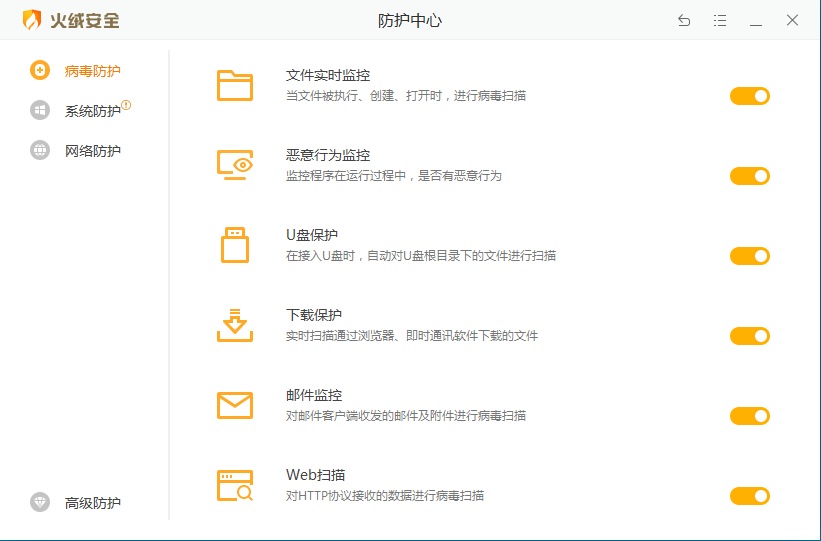
Task: Click the 下载保护 download tray icon
Action: 235,325
